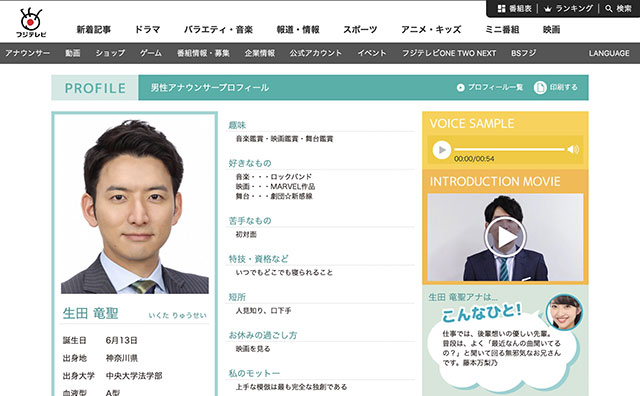The height and width of the screenshot is (396, 640).
Task: Seek on the voice sample progress bar
Action: coord(509,149)
